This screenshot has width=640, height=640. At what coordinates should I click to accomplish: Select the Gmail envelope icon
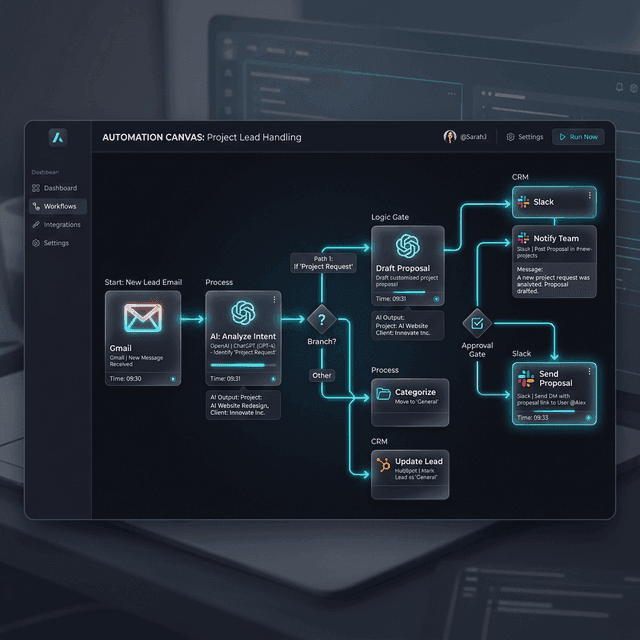click(143, 318)
